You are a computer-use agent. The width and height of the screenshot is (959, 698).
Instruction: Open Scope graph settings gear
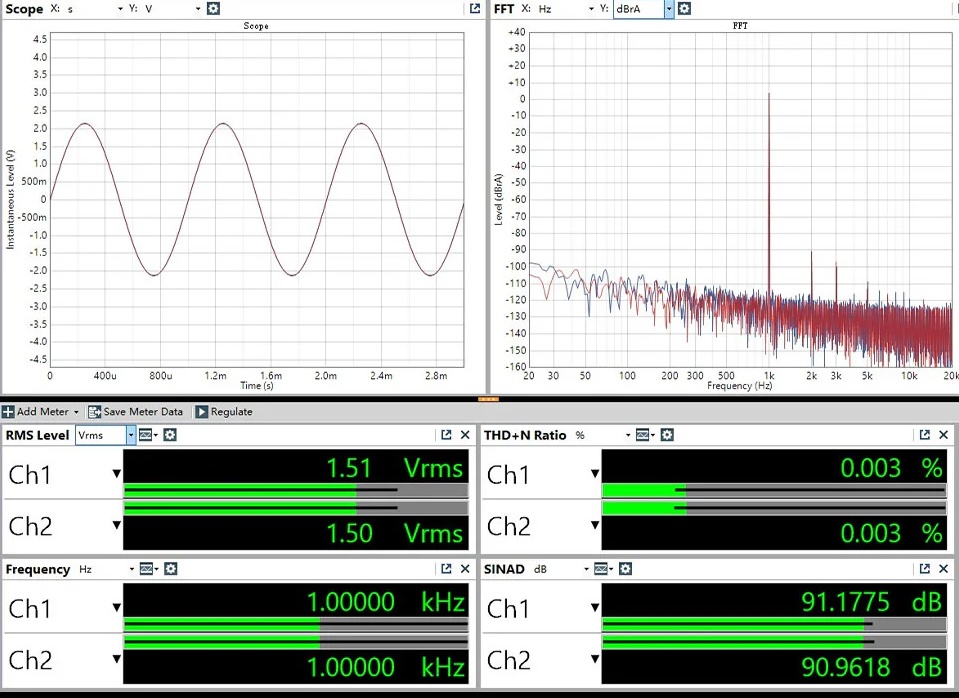point(212,9)
